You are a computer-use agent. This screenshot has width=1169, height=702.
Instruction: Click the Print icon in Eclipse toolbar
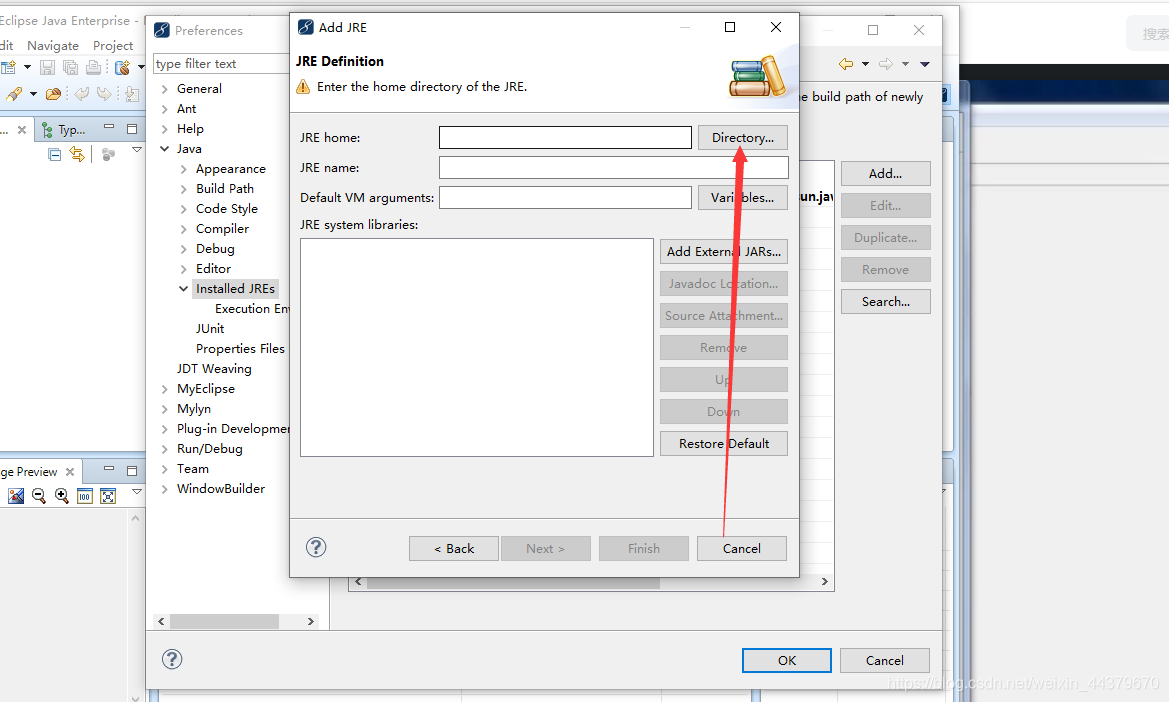[x=93, y=68]
